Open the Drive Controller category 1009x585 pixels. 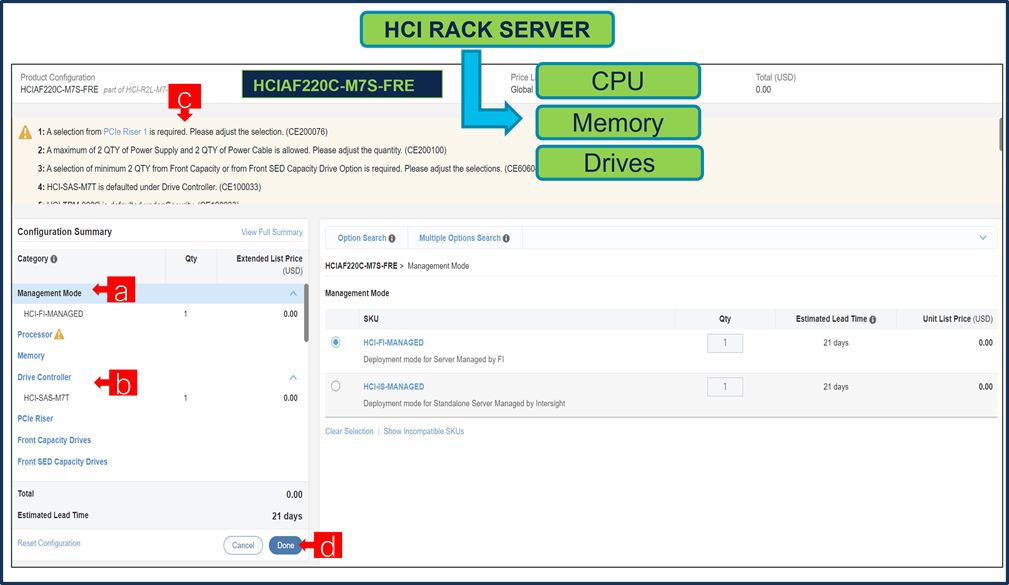click(44, 377)
